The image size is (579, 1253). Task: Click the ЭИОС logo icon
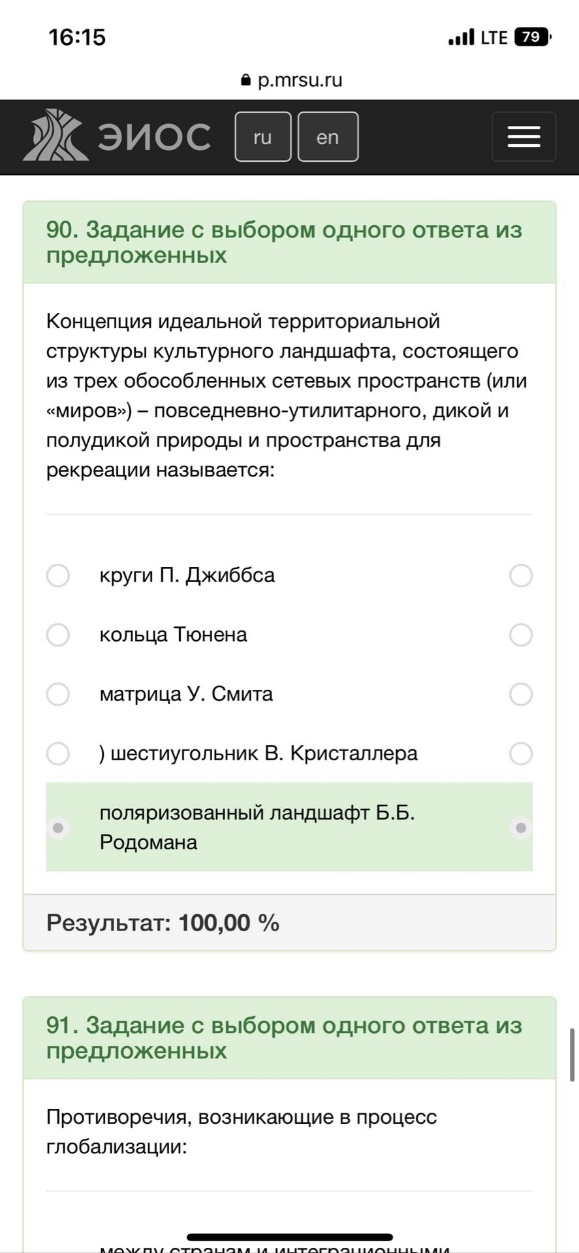(53, 137)
